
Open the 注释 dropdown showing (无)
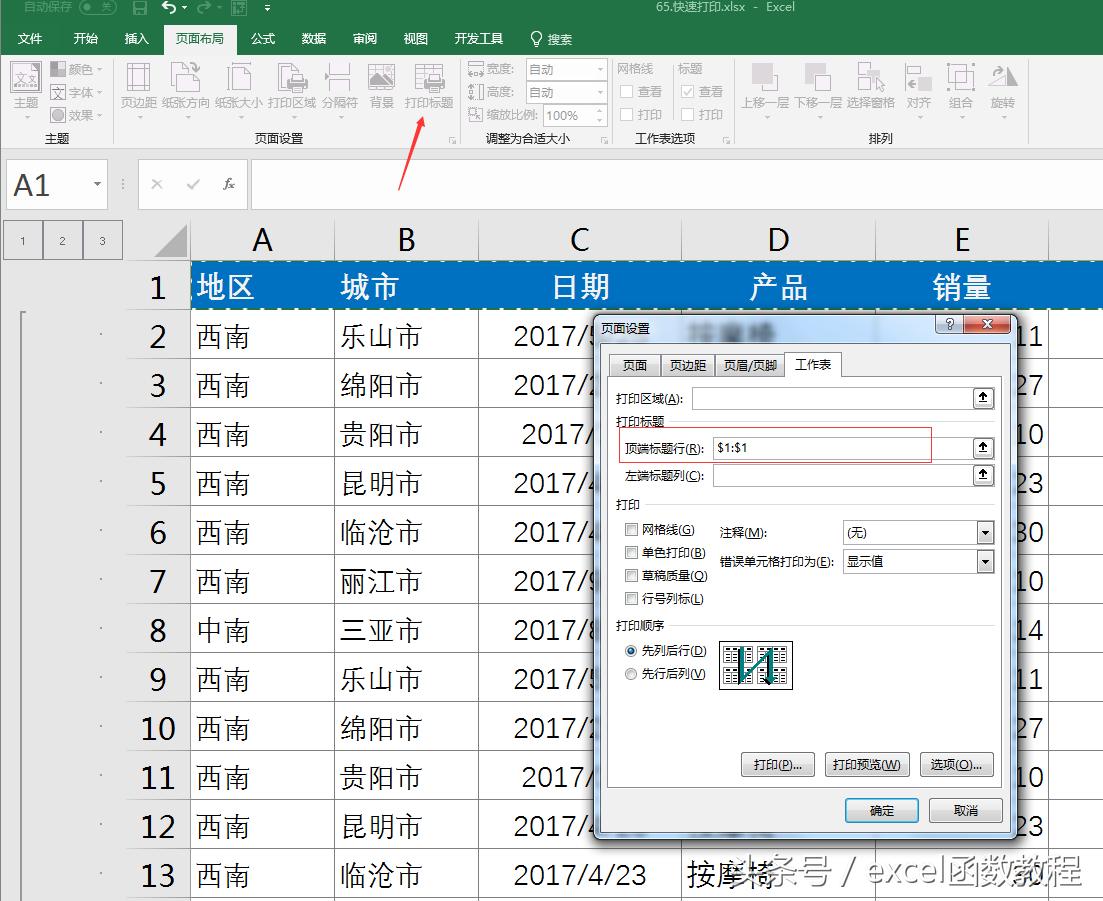(x=987, y=532)
